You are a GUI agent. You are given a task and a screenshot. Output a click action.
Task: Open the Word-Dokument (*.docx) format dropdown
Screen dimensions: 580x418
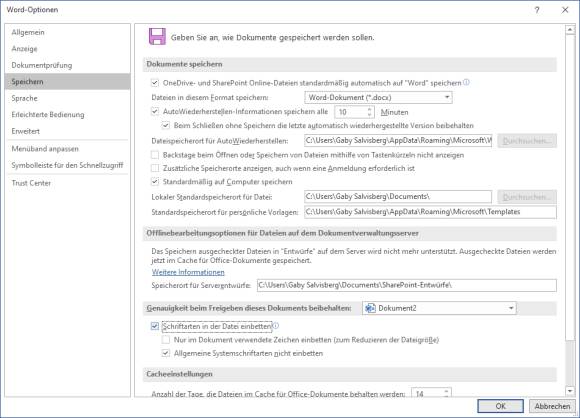(x=378, y=98)
